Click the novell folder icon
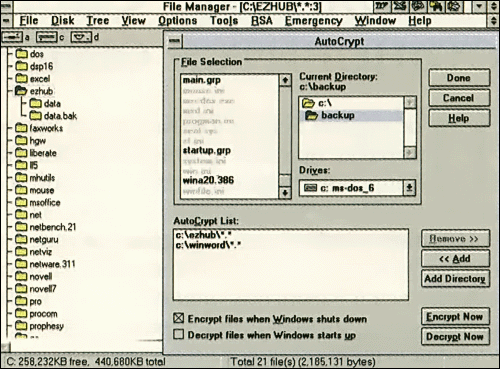 [x=22, y=276]
